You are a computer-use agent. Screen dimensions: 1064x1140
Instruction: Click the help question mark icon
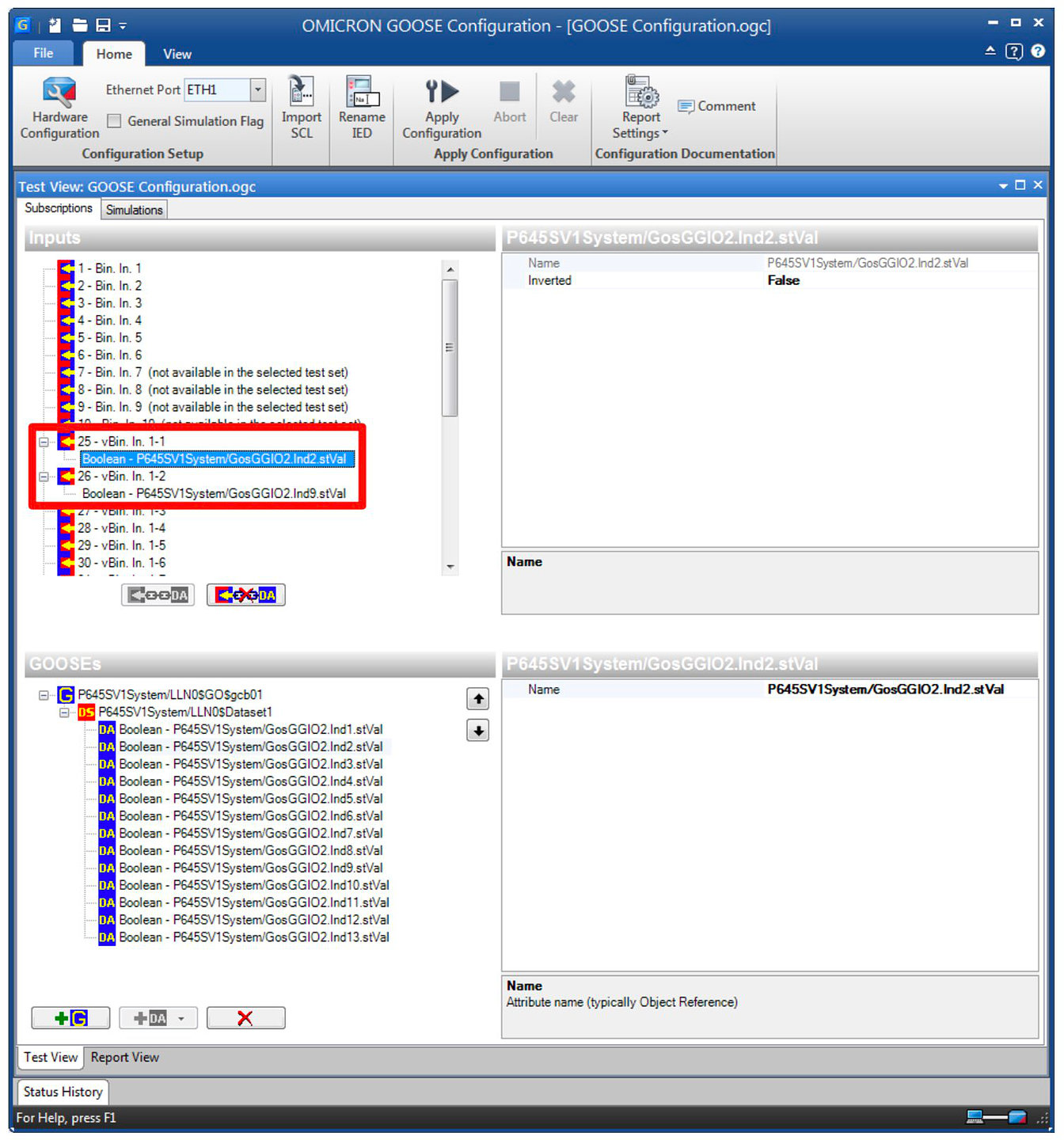[x=1038, y=51]
